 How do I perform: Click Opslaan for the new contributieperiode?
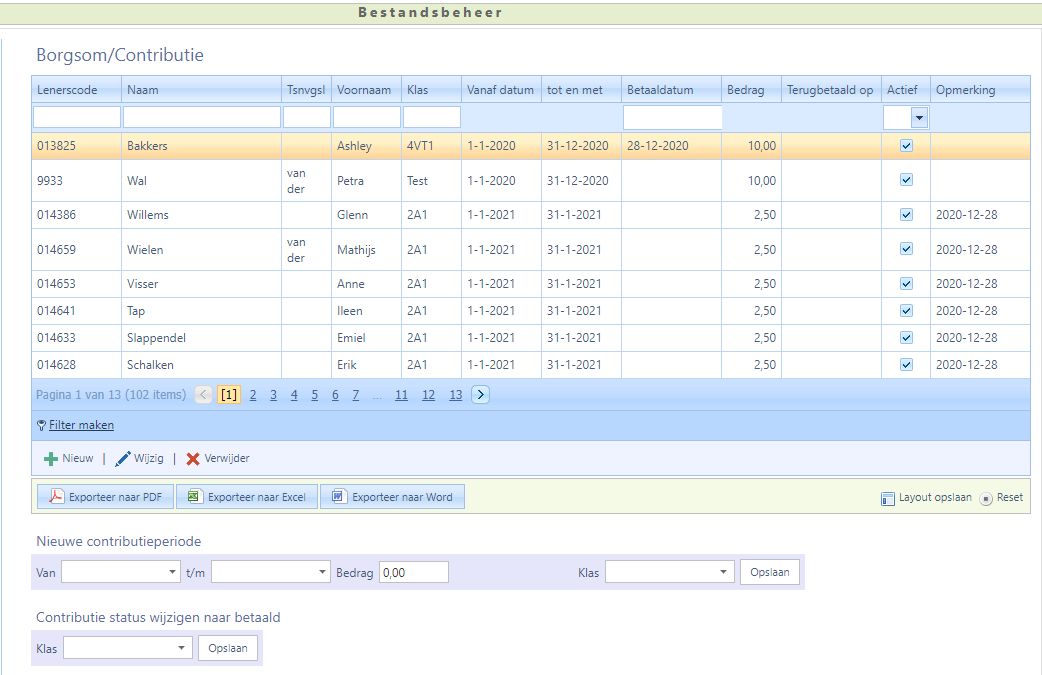(769, 573)
